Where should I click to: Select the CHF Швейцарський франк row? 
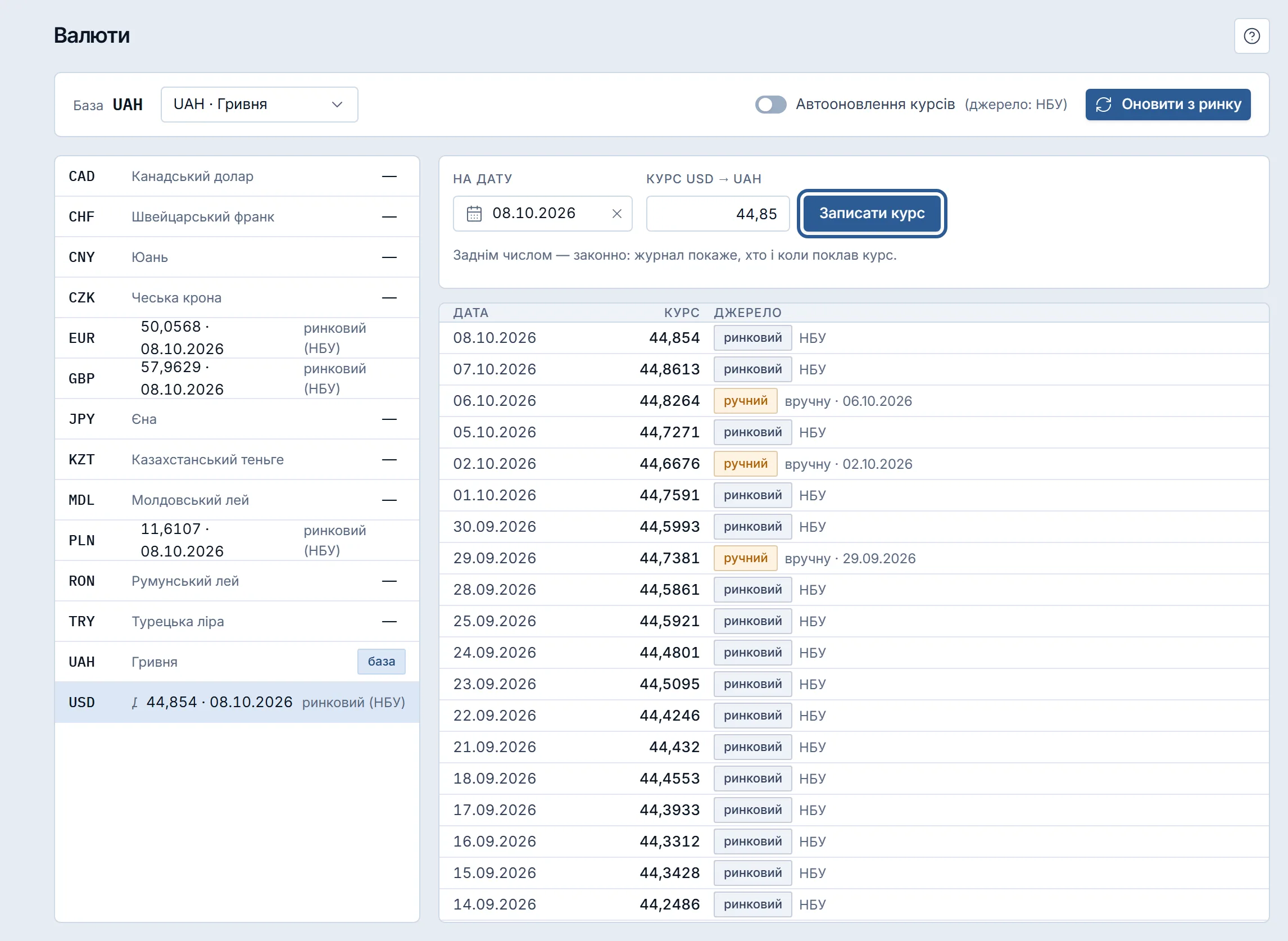237,217
